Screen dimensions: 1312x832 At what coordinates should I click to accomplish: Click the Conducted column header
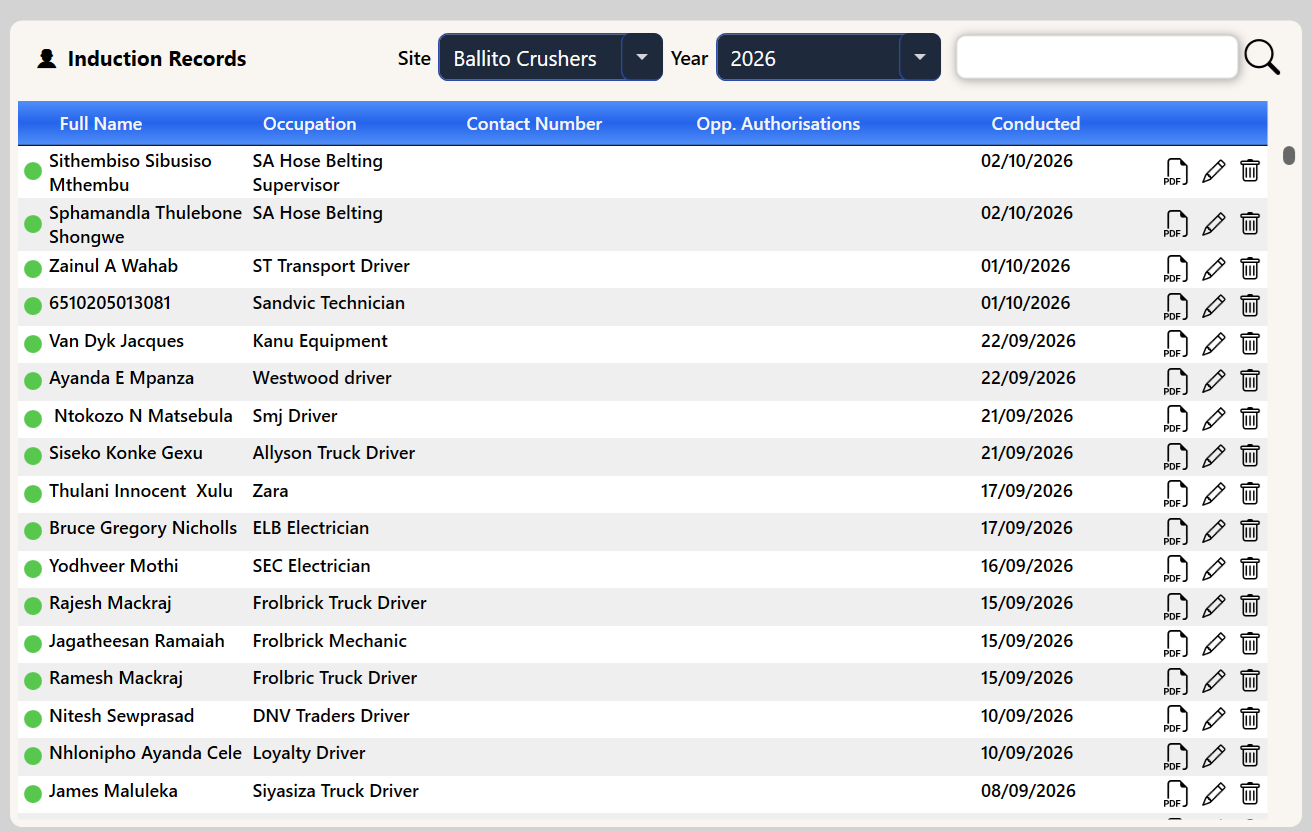[1036, 124]
